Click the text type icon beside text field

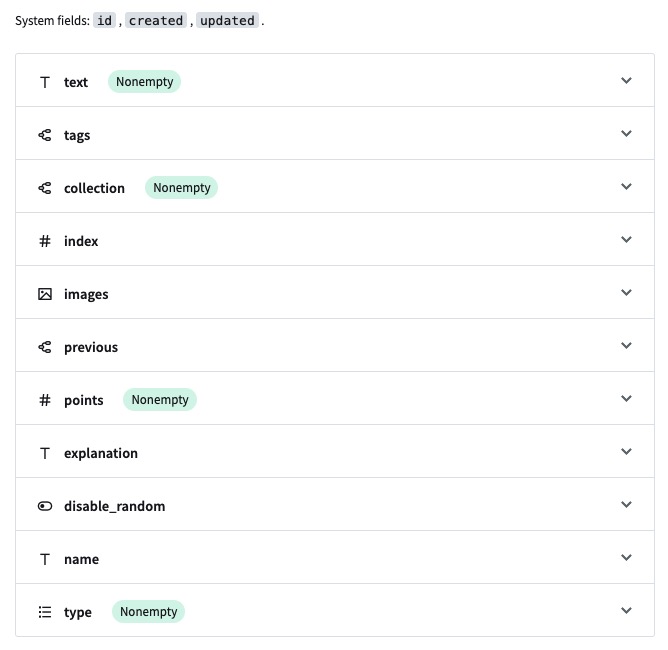point(45,82)
